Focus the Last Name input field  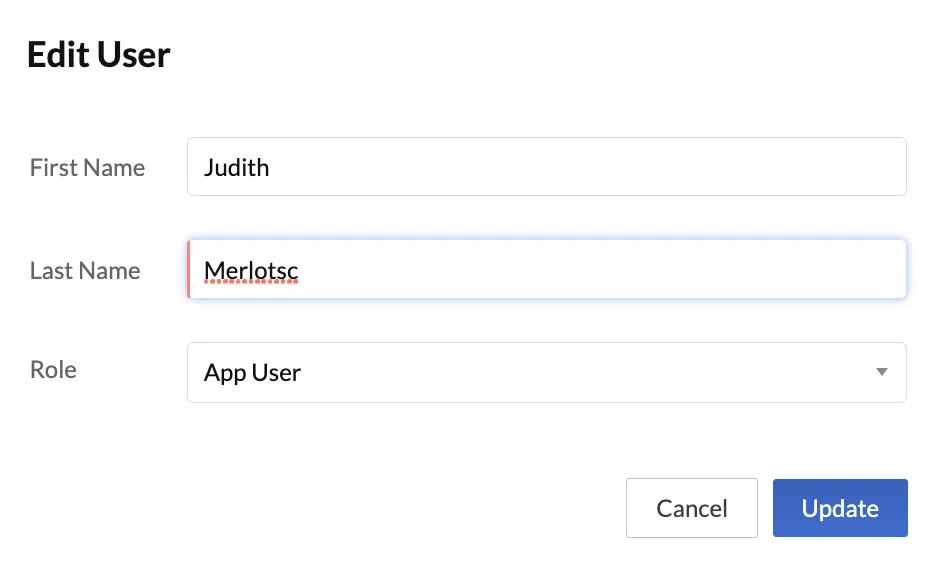[547, 269]
